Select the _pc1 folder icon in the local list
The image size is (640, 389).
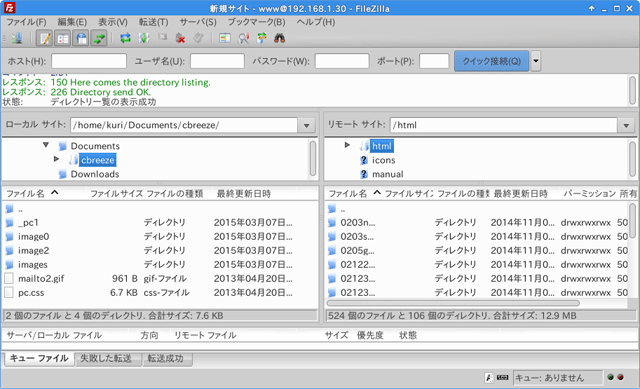[x=9, y=223]
